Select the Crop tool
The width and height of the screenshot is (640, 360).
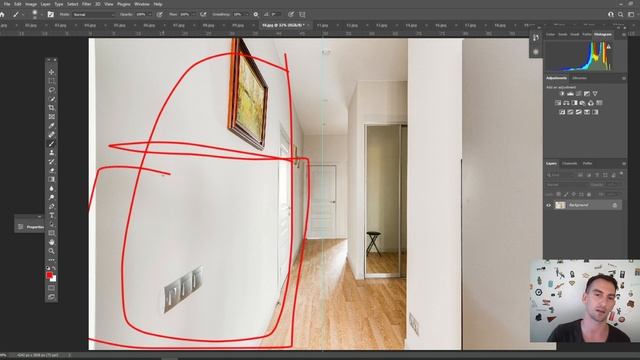[51, 108]
